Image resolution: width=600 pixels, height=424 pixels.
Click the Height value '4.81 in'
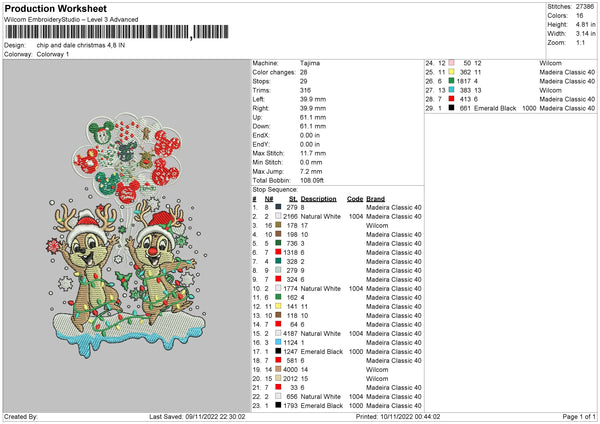[x=585, y=24]
